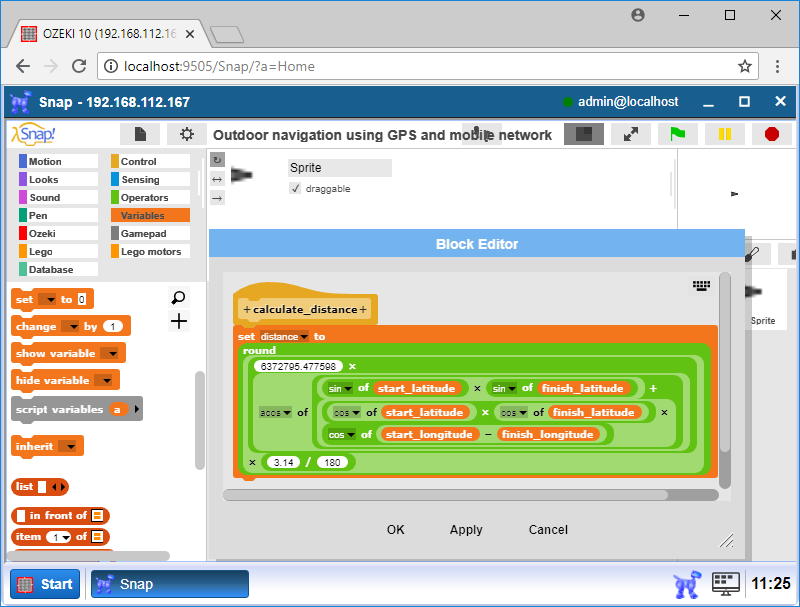Open the settings gear menu
Image resolution: width=800 pixels, height=607 pixels.
point(187,134)
